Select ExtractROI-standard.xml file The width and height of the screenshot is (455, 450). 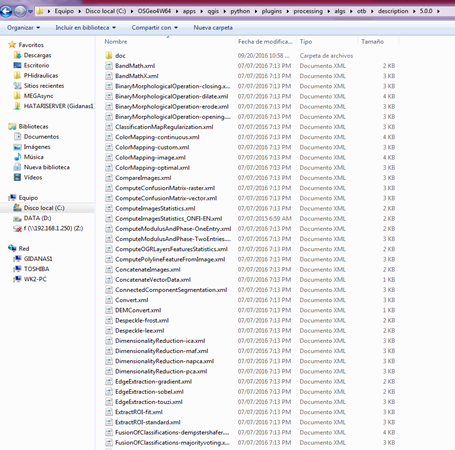click(148, 422)
